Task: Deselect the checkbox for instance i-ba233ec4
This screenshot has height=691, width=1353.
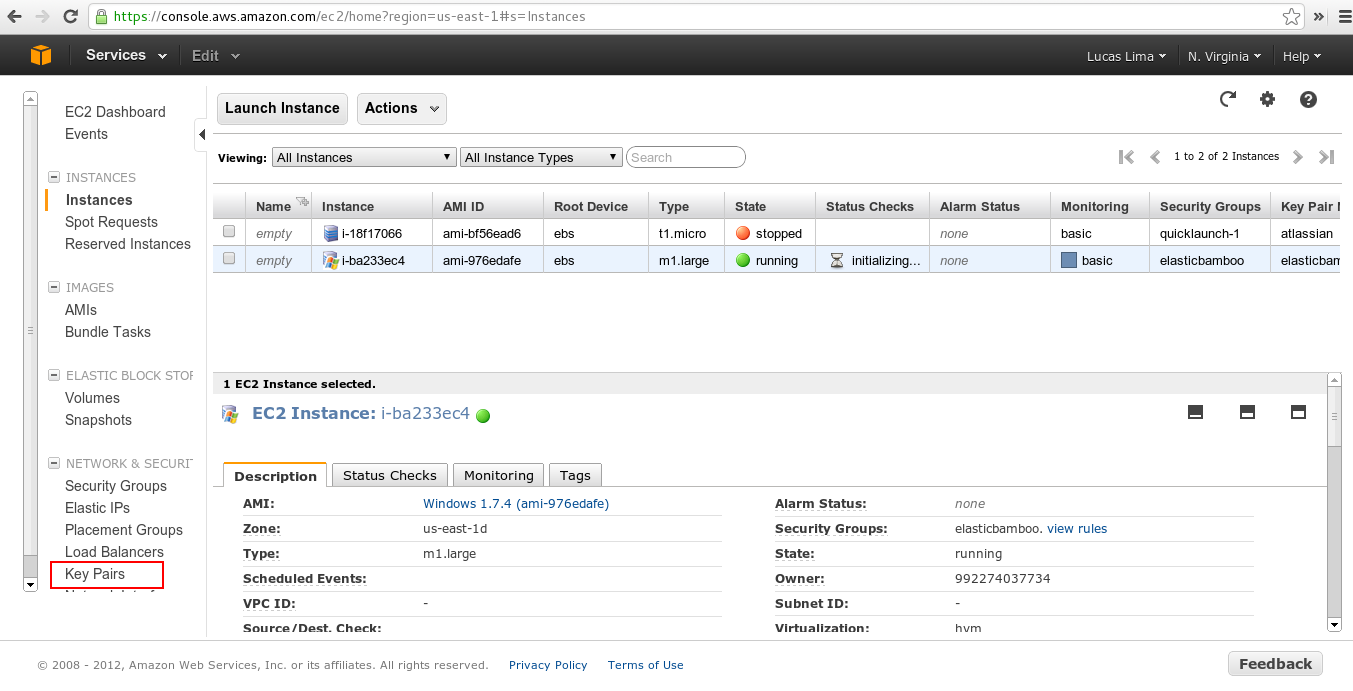Action: 229,259
